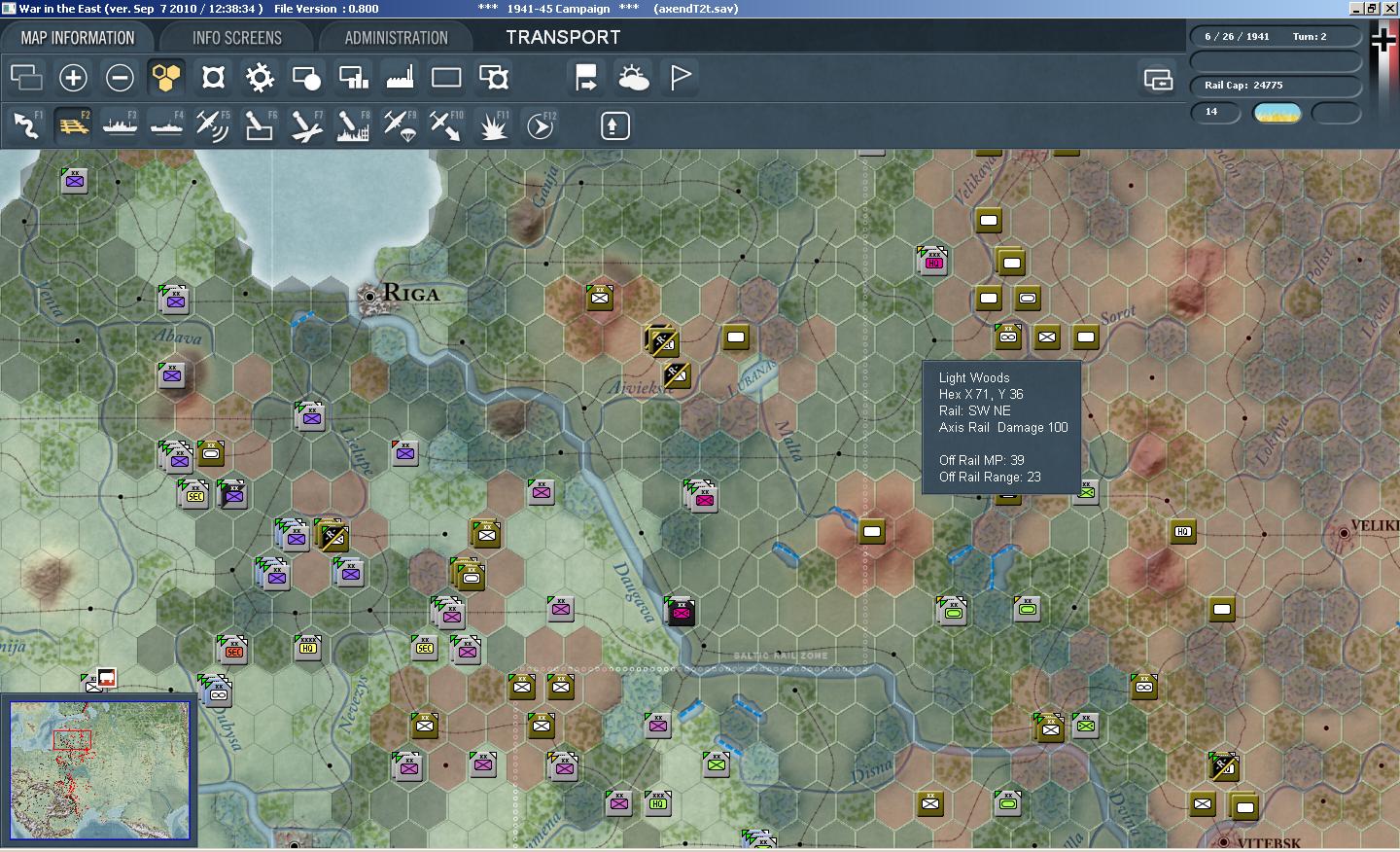
Task: Select the green HQ unit counter
Action: 658,802
